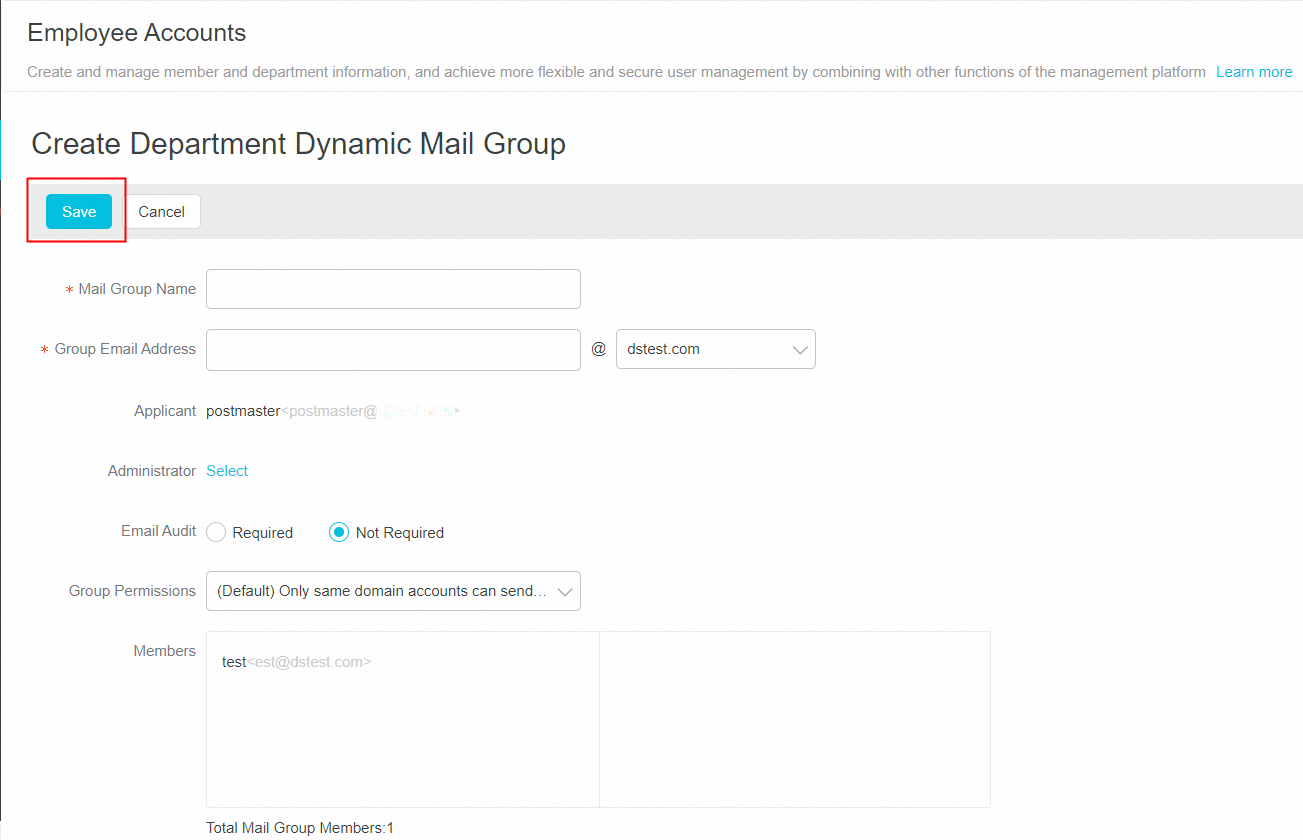The height and width of the screenshot is (840, 1303).
Task: Click the Employee Accounts heading
Action: pyautogui.click(x=137, y=33)
